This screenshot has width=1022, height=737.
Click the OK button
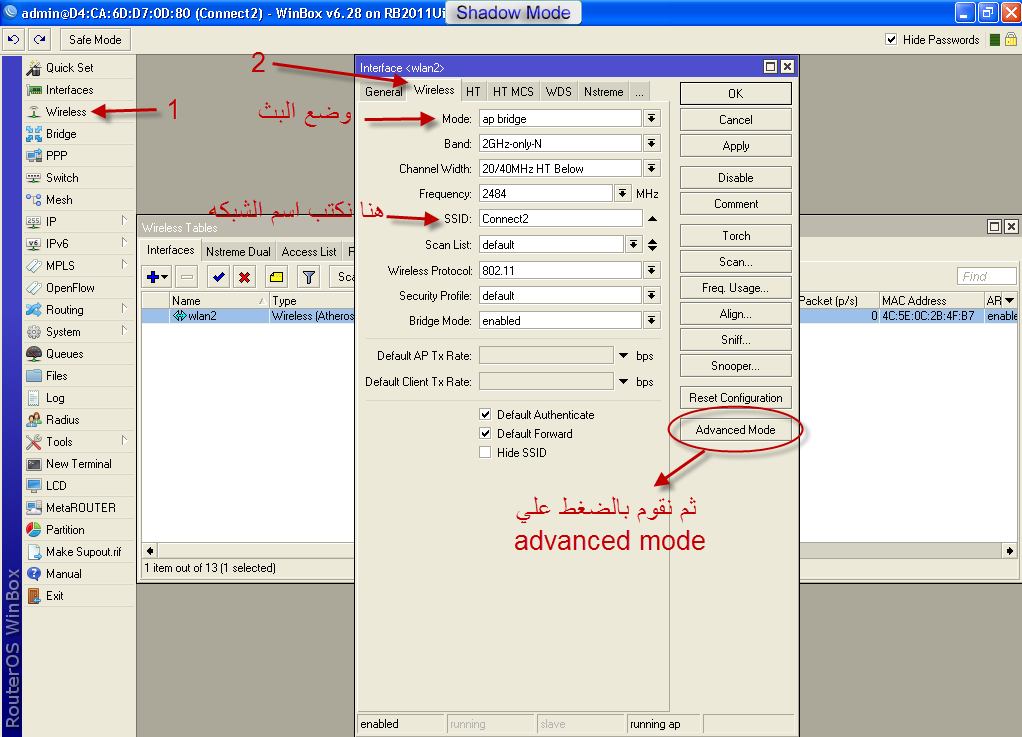[736, 94]
